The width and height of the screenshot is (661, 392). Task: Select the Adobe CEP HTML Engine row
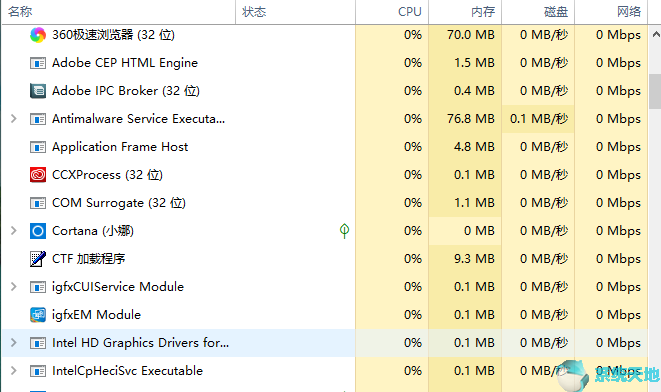325,63
